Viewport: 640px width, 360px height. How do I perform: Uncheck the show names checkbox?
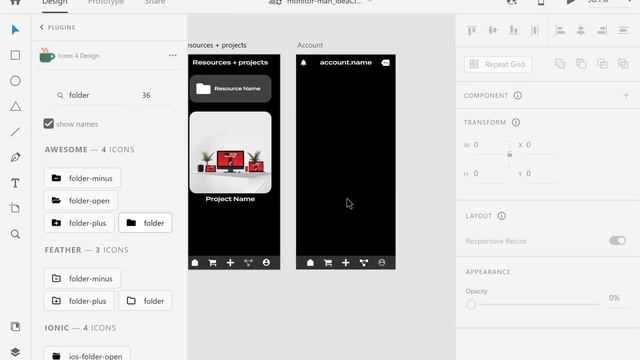(49, 124)
